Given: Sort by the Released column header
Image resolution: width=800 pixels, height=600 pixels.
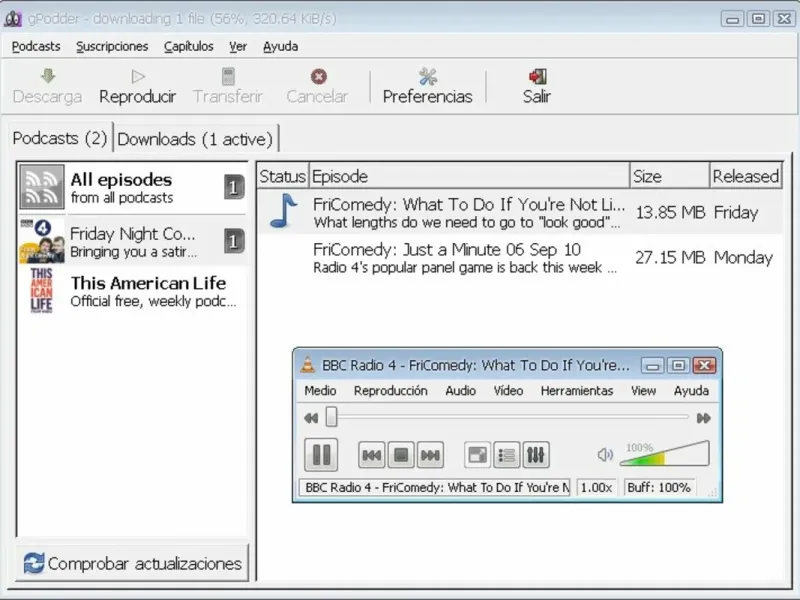Looking at the screenshot, I should pyautogui.click(x=745, y=176).
